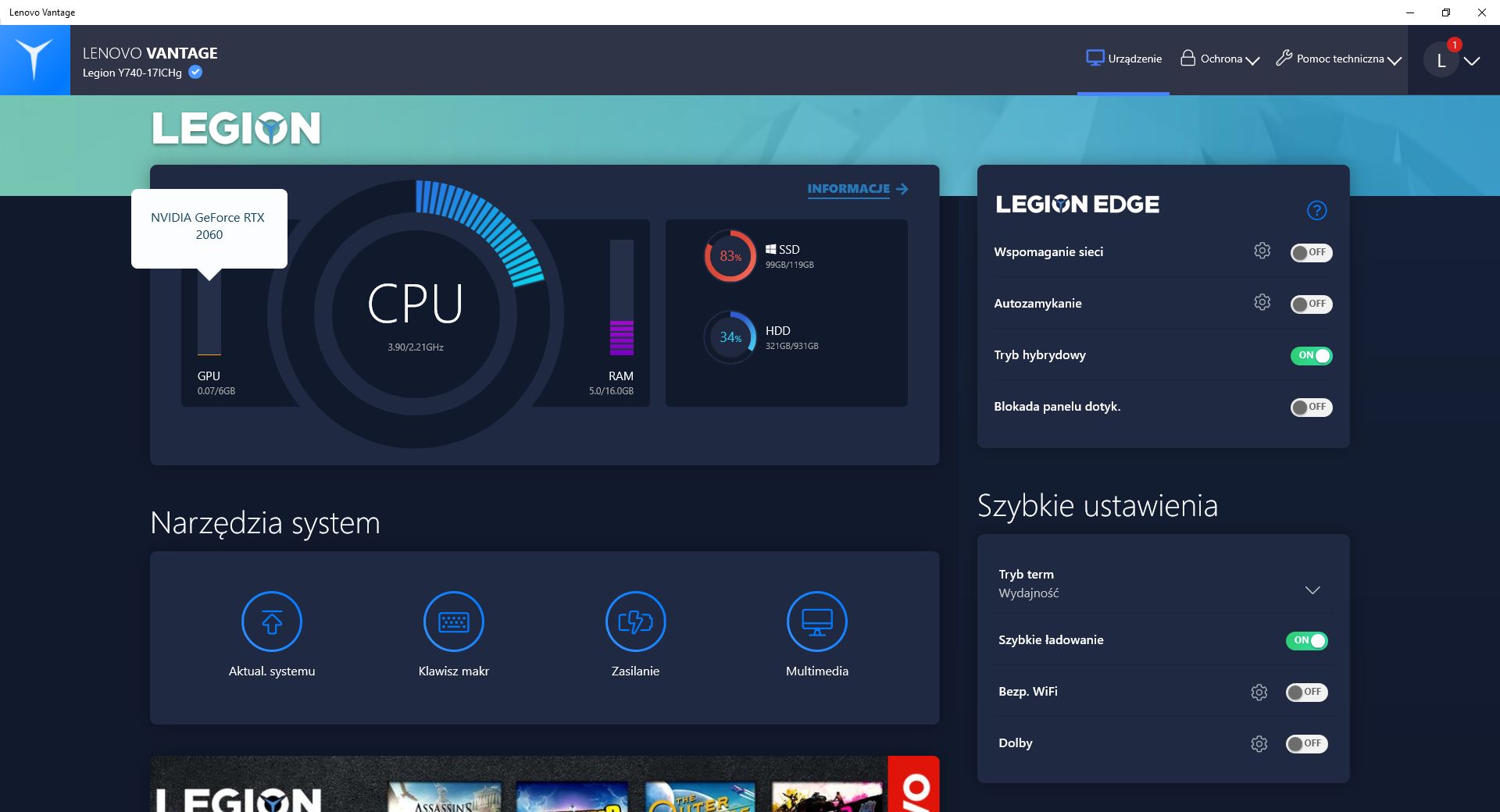Disable Szybkie ładowanie switch
The height and width of the screenshot is (812, 1500).
click(x=1306, y=640)
